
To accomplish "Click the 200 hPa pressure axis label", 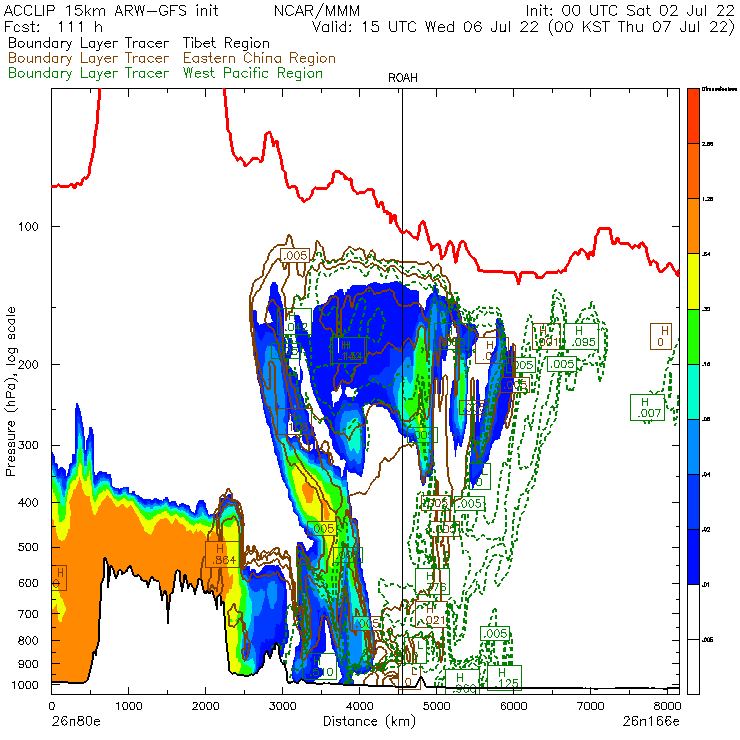I will 28,364.
